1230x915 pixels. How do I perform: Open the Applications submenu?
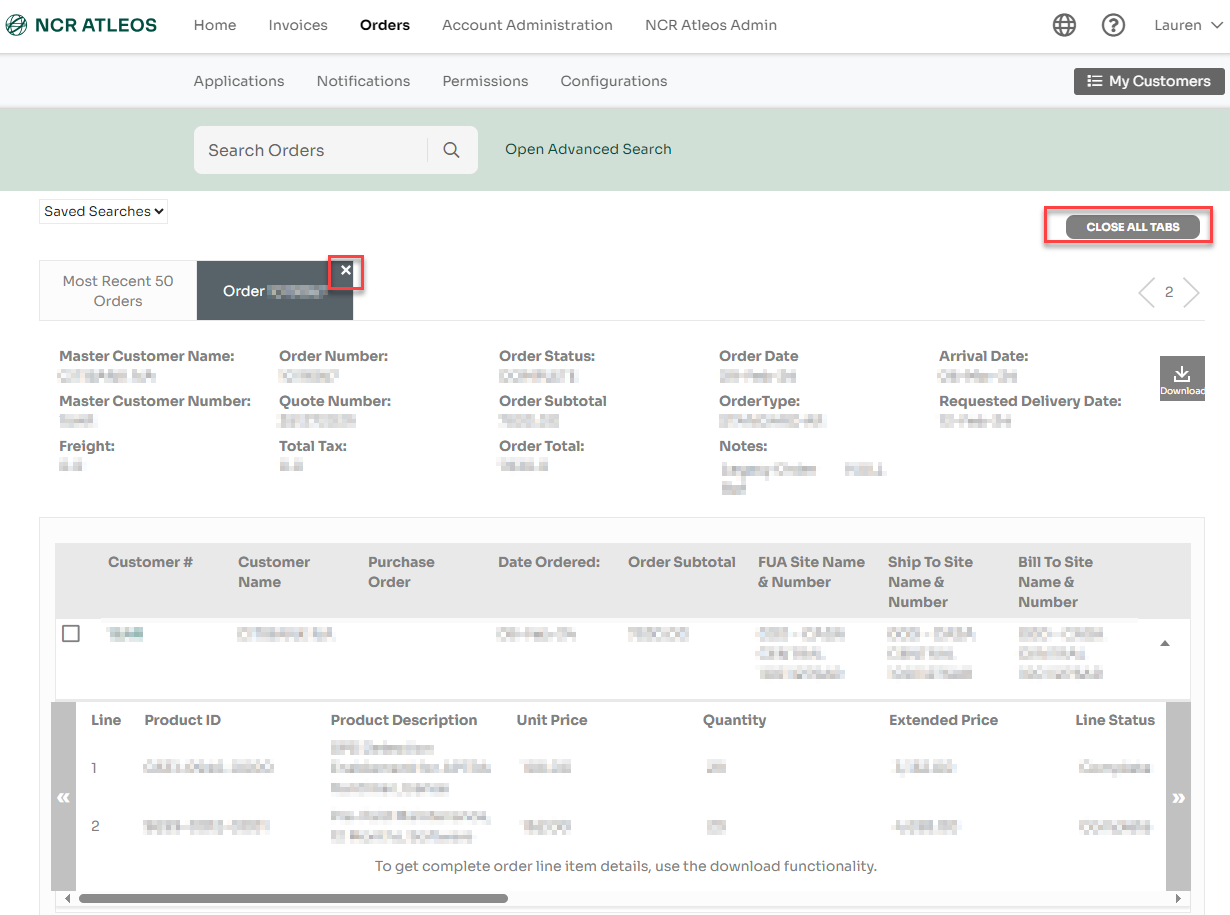(x=239, y=81)
